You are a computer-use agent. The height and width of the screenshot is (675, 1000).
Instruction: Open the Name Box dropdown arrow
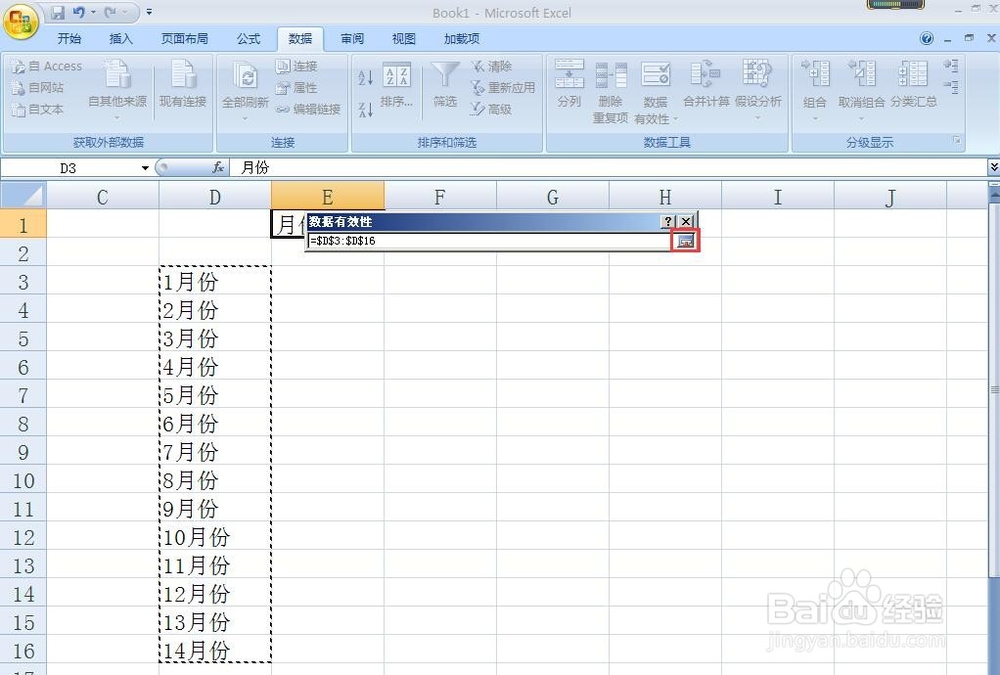click(x=143, y=167)
